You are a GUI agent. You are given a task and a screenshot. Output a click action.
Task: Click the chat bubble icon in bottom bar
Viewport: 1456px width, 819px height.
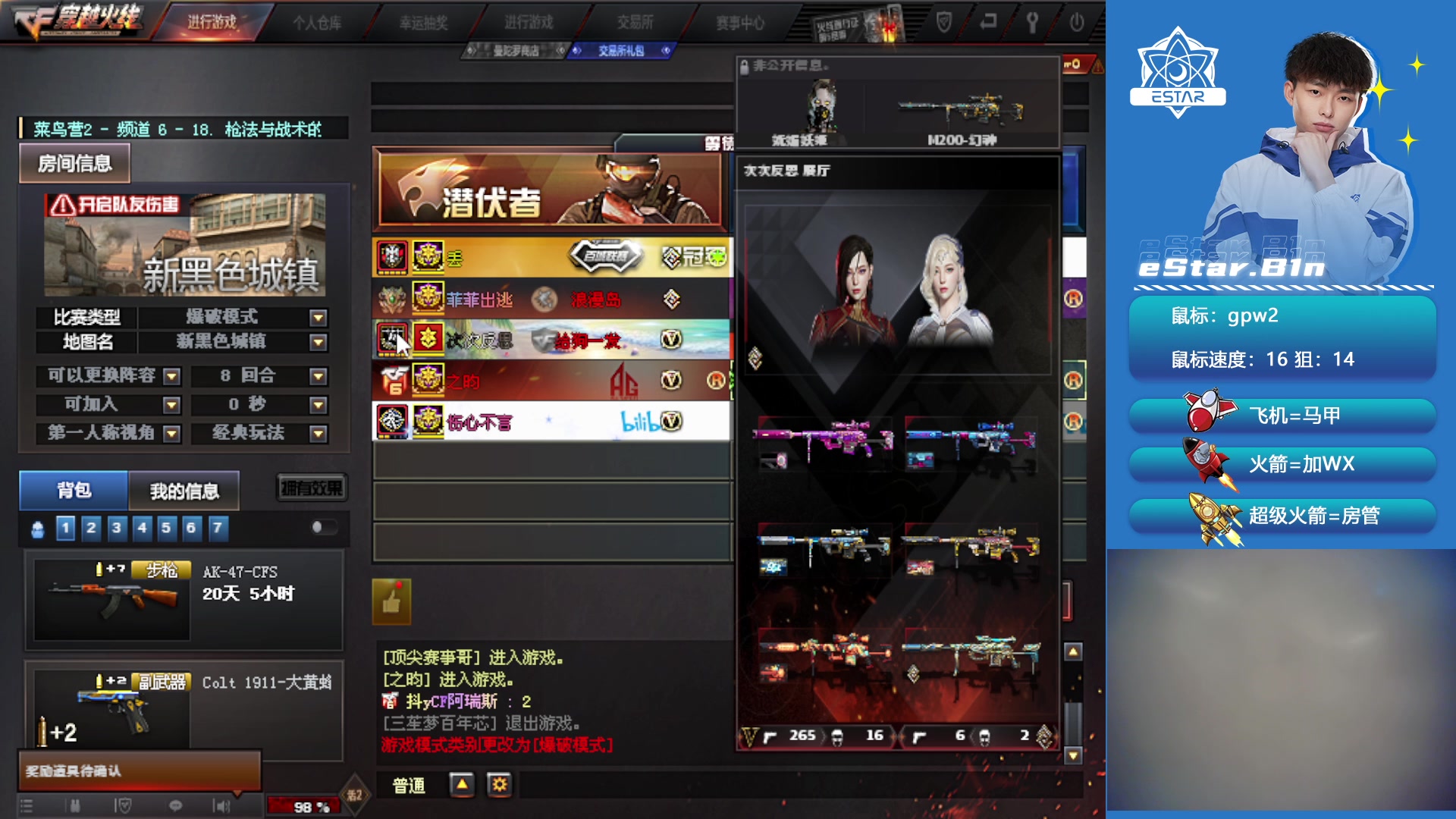coord(175,806)
